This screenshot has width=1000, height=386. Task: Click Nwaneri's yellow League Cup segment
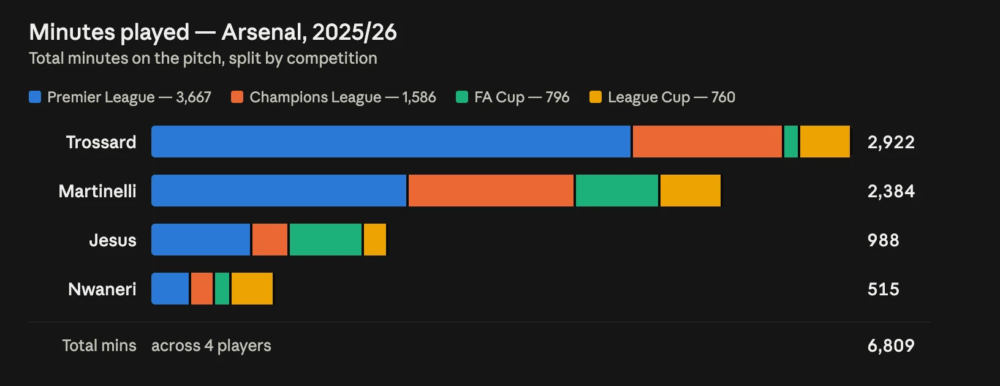click(x=252, y=289)
